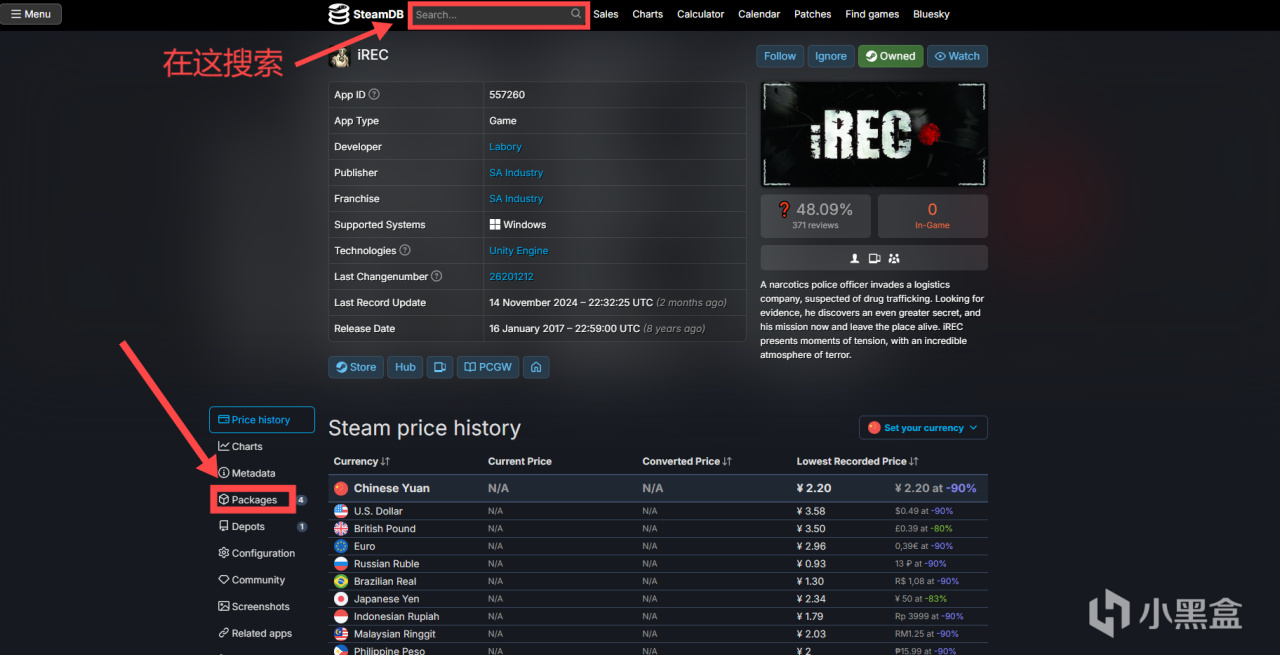Ignore the iREC app
1280x655 pixels.
pyautogui.click(x=831, y=56)
